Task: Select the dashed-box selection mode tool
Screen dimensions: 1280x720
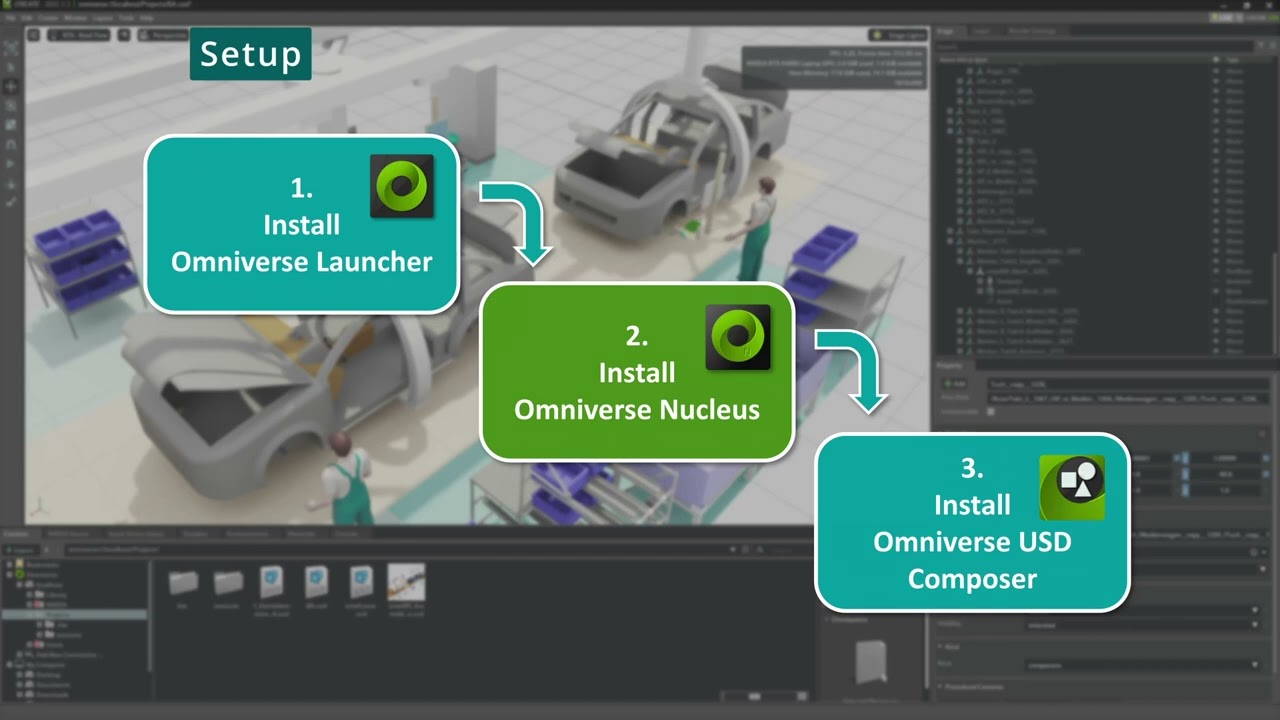Action: coord(11,48)
